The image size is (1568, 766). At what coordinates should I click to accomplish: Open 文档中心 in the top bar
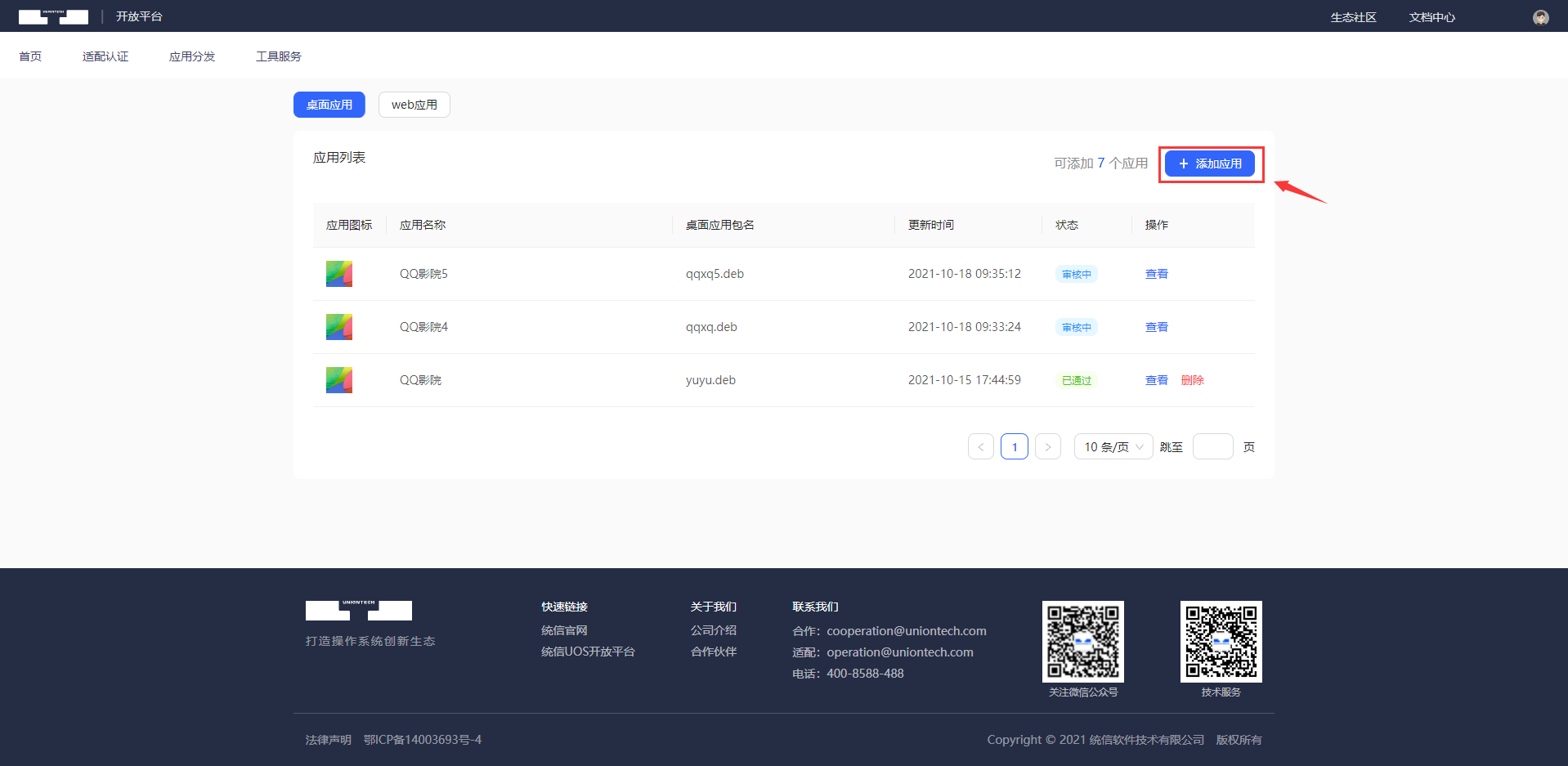point(1431,17)
